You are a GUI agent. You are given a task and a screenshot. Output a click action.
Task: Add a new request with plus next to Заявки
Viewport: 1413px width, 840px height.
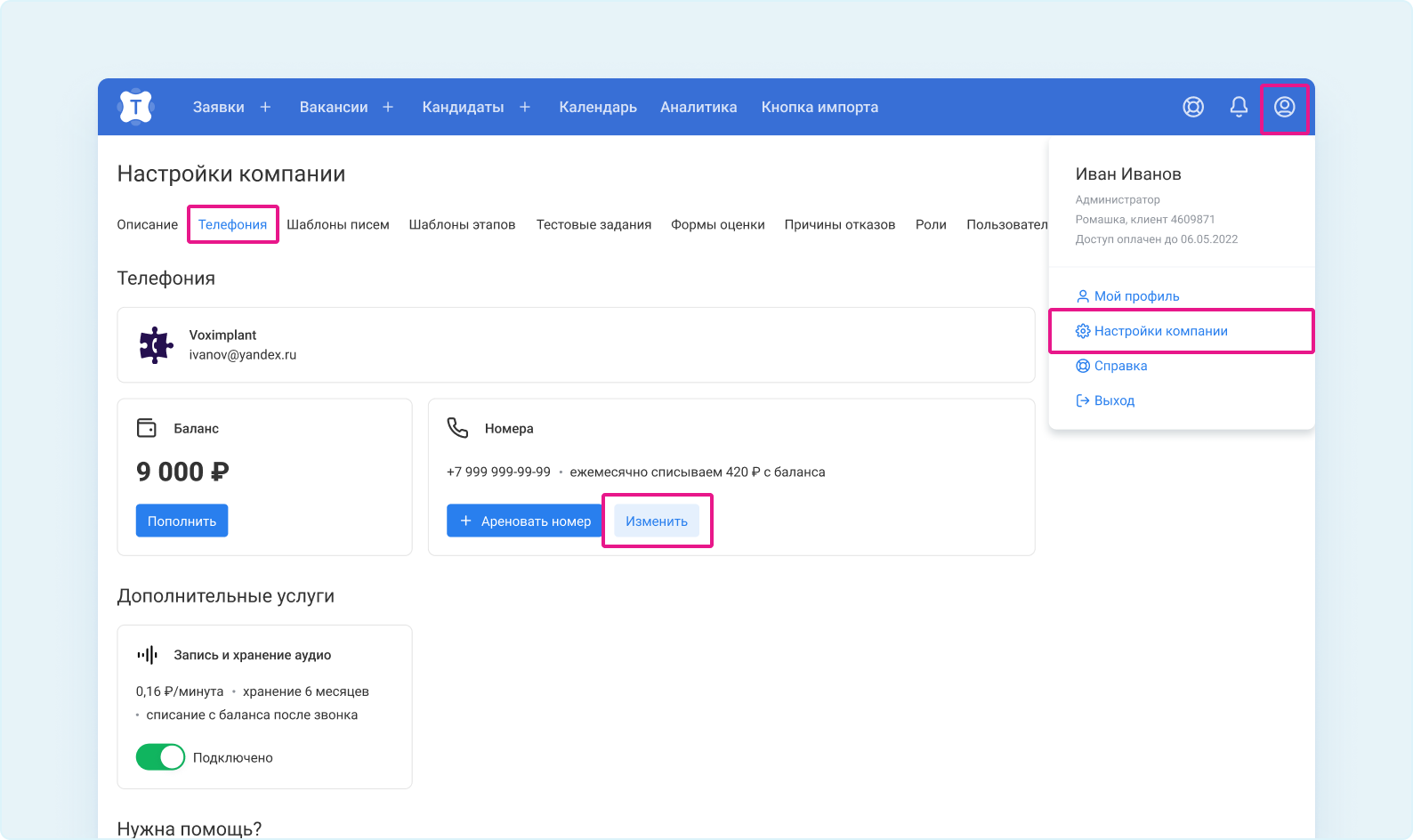[x=265, y=107]
